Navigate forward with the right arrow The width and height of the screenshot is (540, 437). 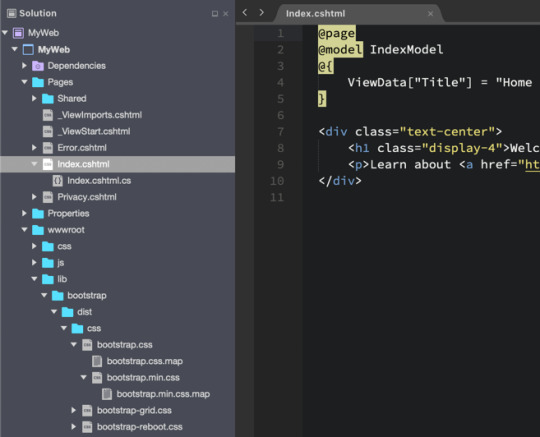pyautogui.click(x=261, y=13)
